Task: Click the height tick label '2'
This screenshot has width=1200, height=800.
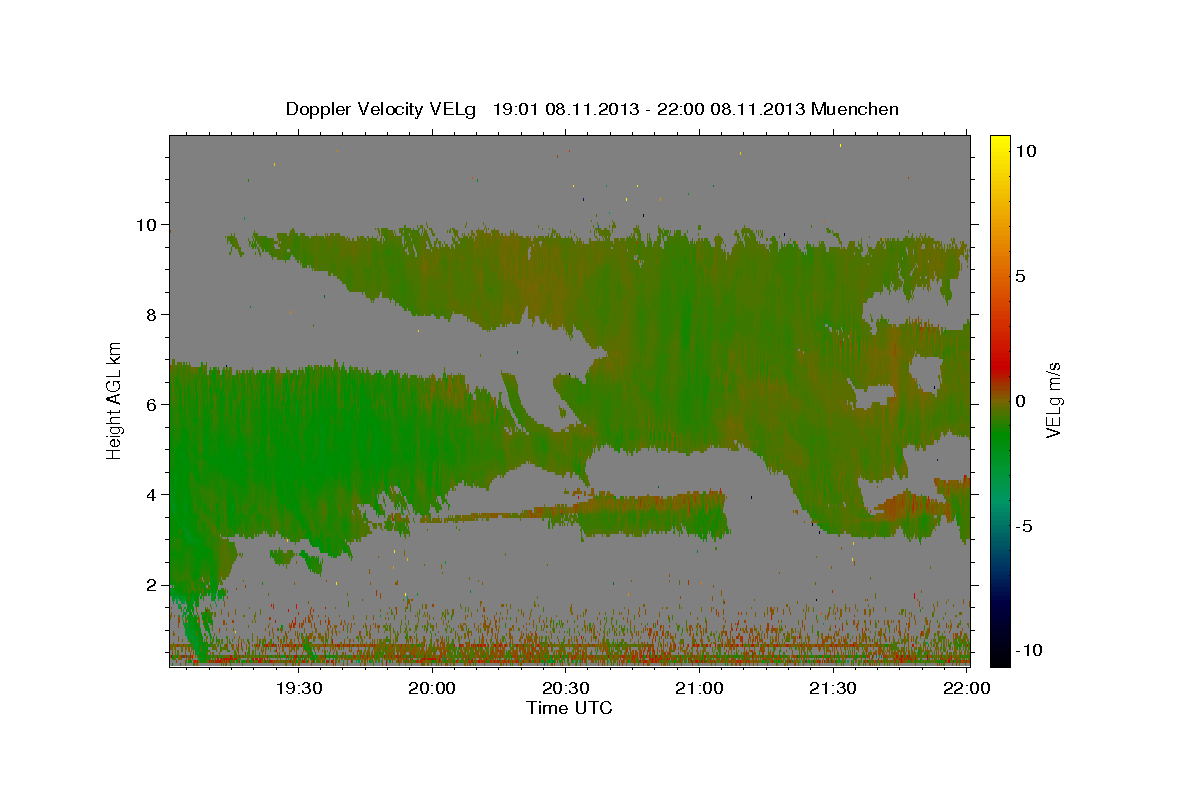Action: coord(151,584)
